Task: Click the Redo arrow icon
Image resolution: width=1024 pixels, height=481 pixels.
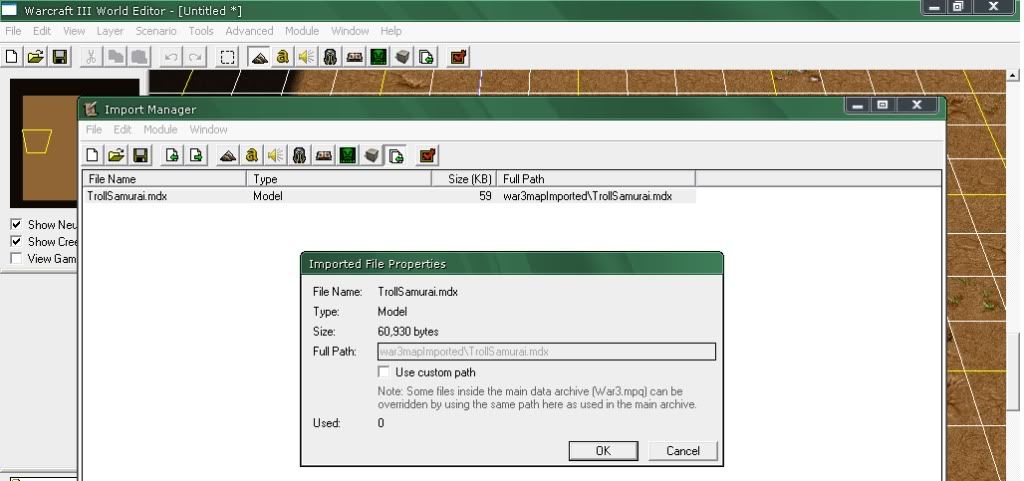Action: pos(194,57)
